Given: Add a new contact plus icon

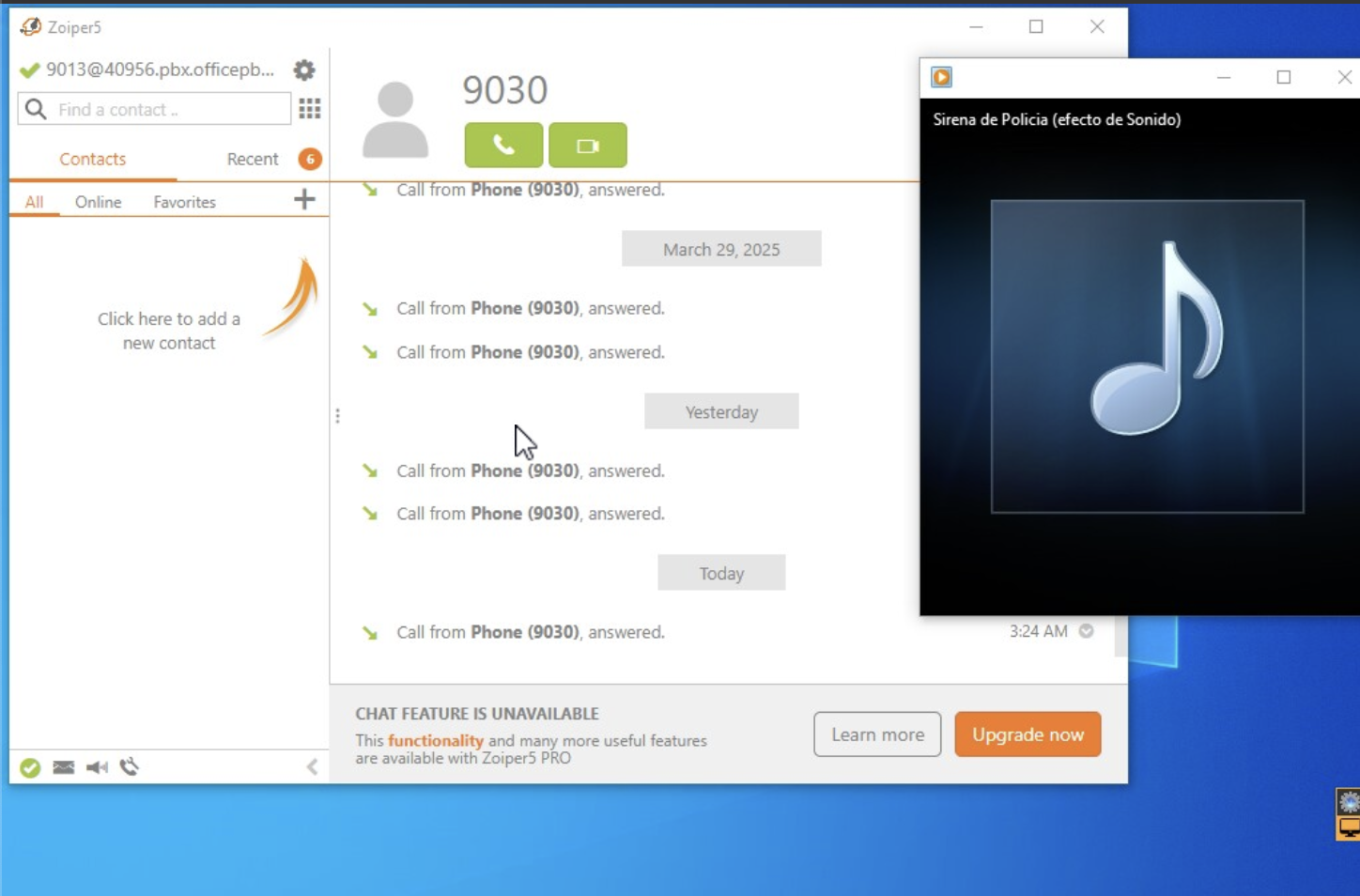Looking at the screenshot, I should click(x=304, y=199).
